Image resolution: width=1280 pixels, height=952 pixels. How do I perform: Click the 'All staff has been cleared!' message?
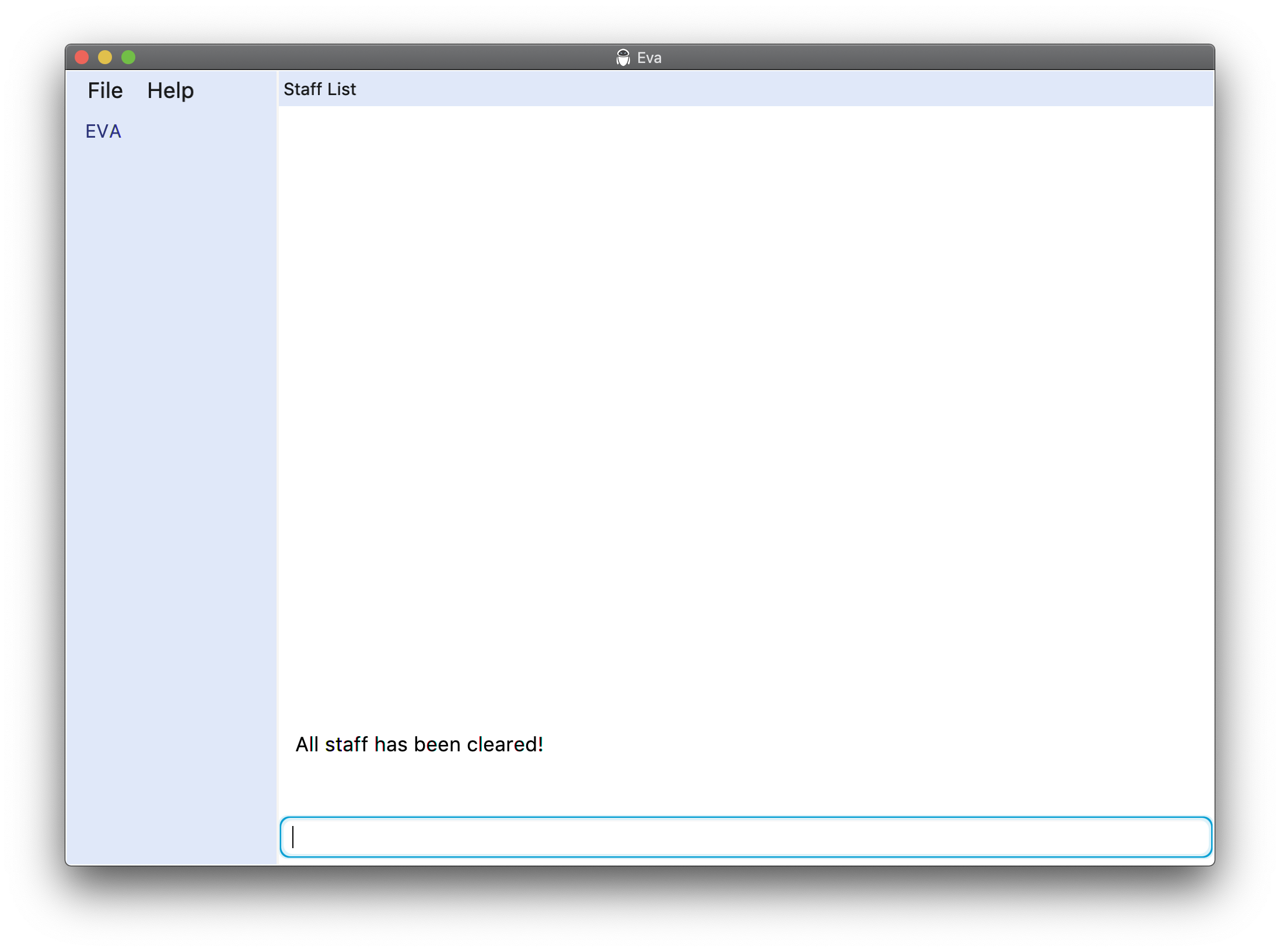point(419,744)
